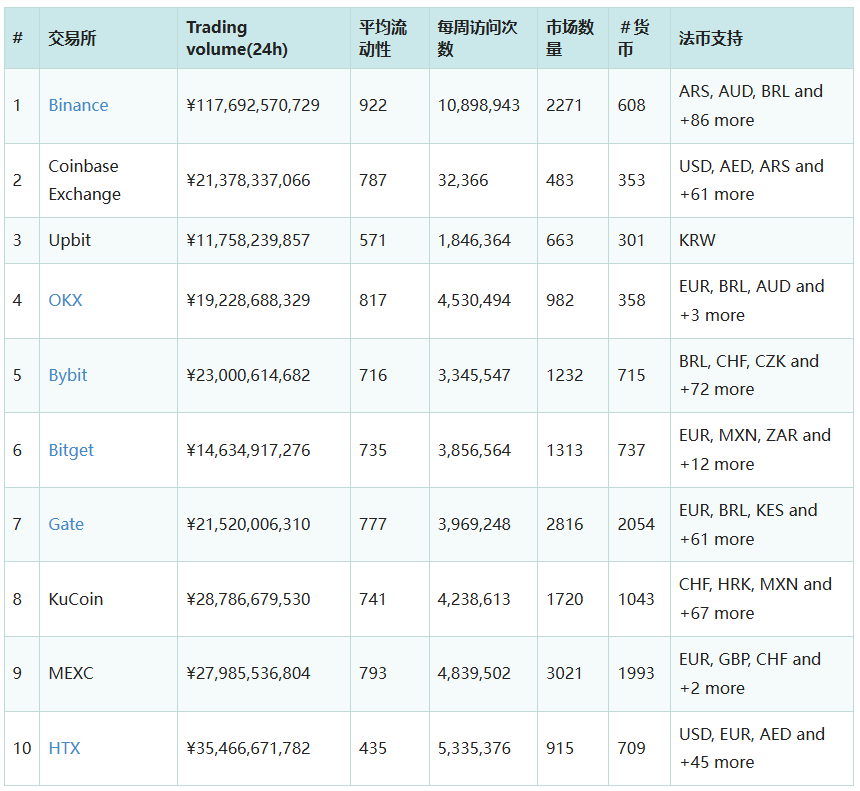Viewport: 860px width, 791px height.
Task: Click KuCoin volume ¥28,786,679,530
Action: click(x=248, y=599)
